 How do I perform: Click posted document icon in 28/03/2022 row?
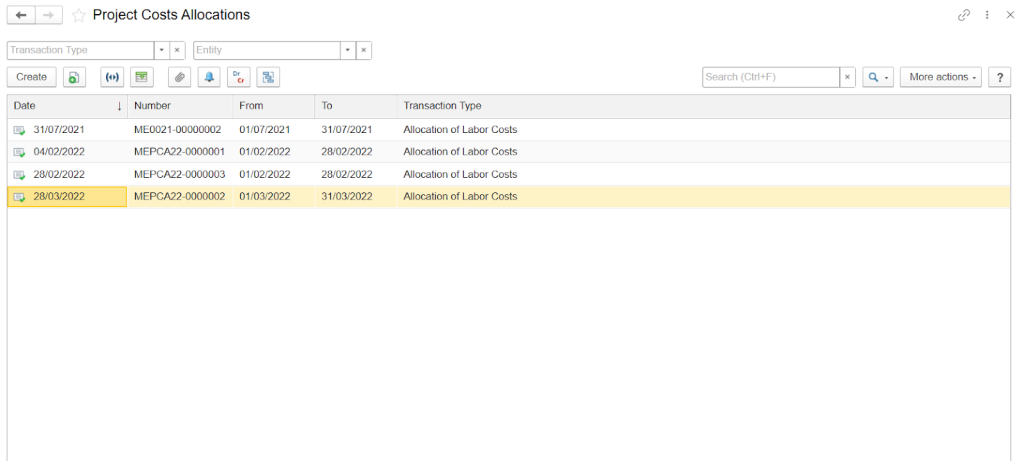pyautogui.click(x=20, y=197)
